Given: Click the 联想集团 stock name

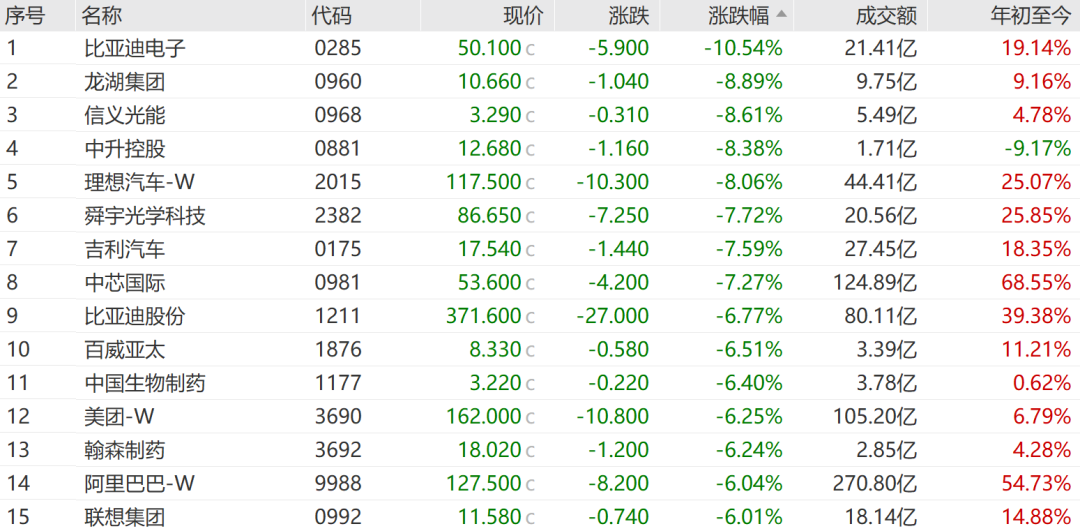Looking at the screenshot, I should [125, 518].
